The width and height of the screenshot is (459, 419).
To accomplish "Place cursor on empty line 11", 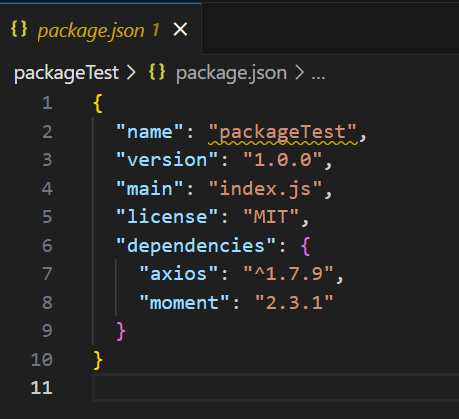I will click(276, 388).
